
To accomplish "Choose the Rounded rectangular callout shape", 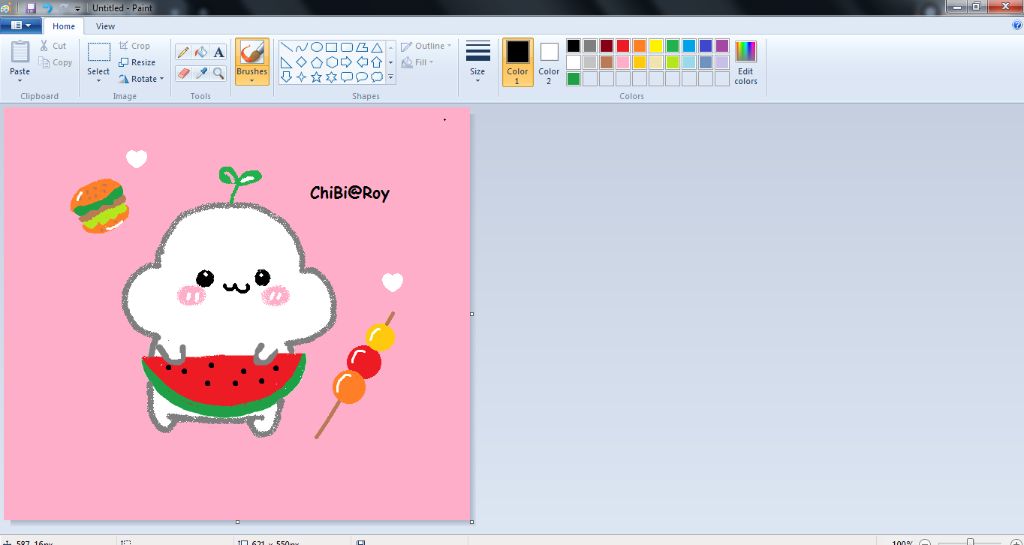I will pyautogui.click(x=346, y=77).
